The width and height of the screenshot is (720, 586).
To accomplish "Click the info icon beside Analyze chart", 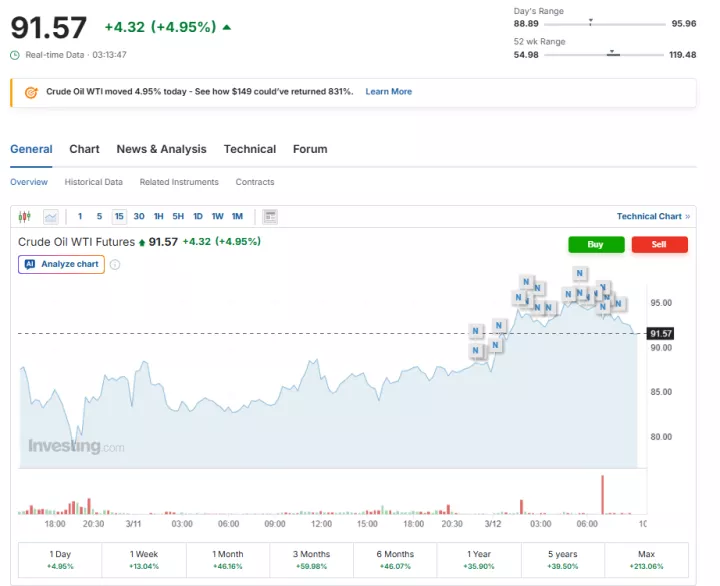I will pos(115,264).
